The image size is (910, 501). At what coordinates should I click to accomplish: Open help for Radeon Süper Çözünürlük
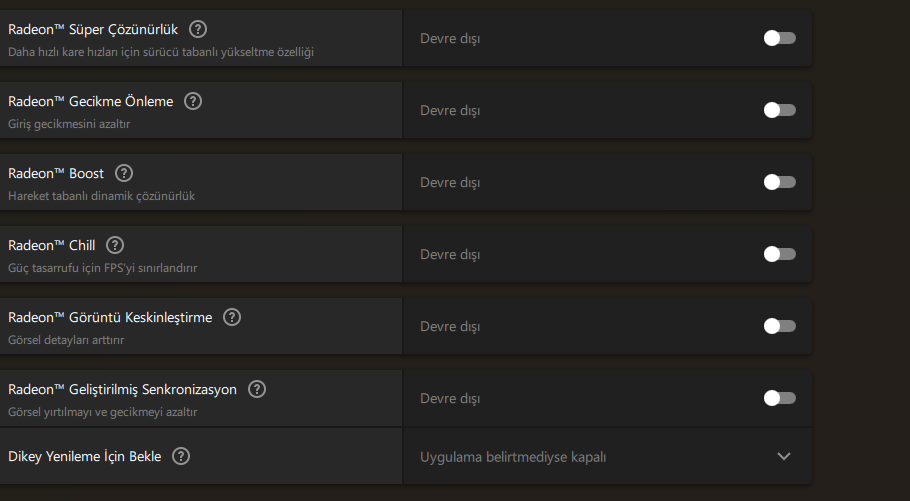point(198,29)
